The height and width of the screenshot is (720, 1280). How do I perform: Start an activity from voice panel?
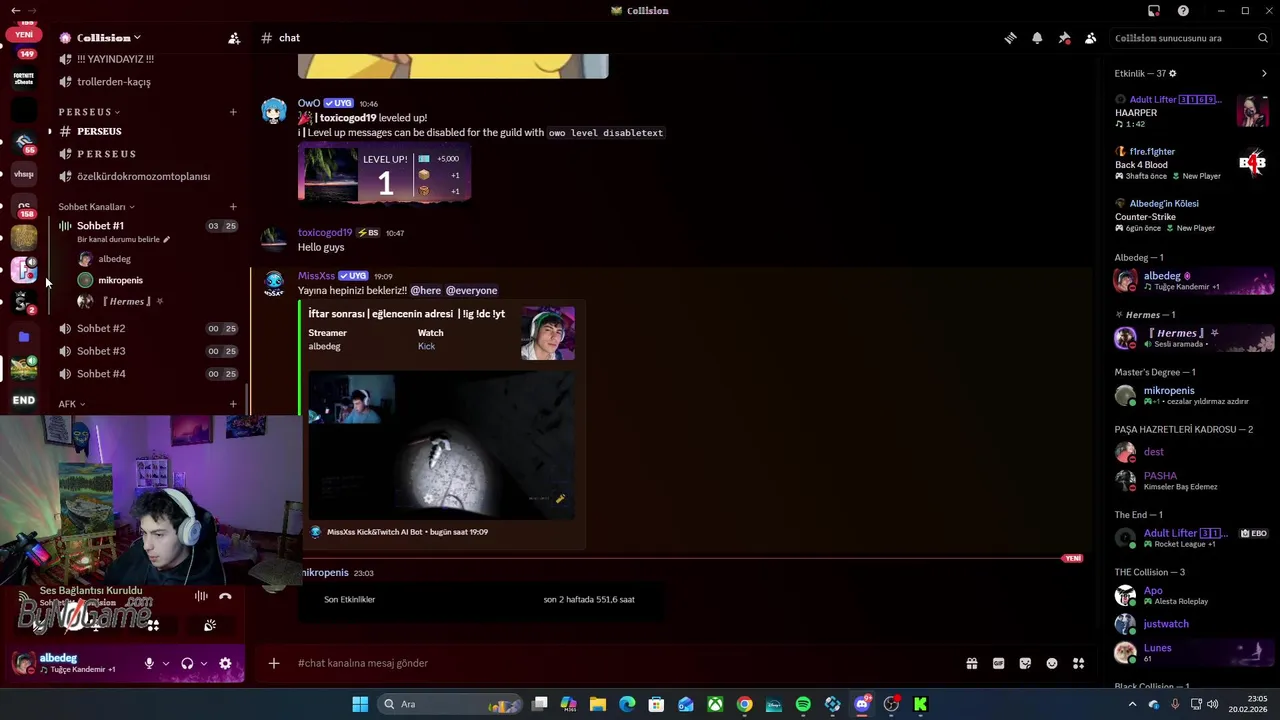(153, 625)
